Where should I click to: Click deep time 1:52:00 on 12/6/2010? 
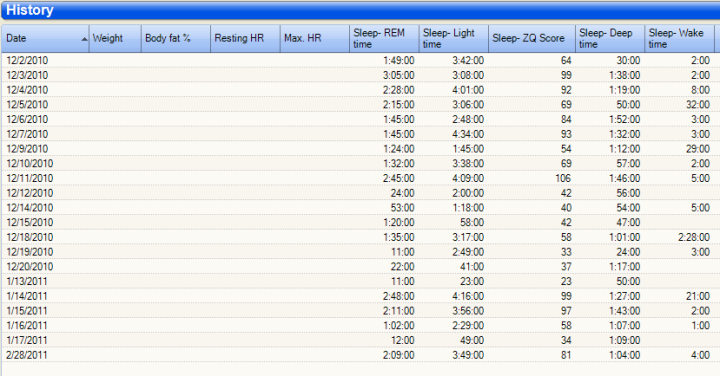pyautogui.click(x=624, y=119)
